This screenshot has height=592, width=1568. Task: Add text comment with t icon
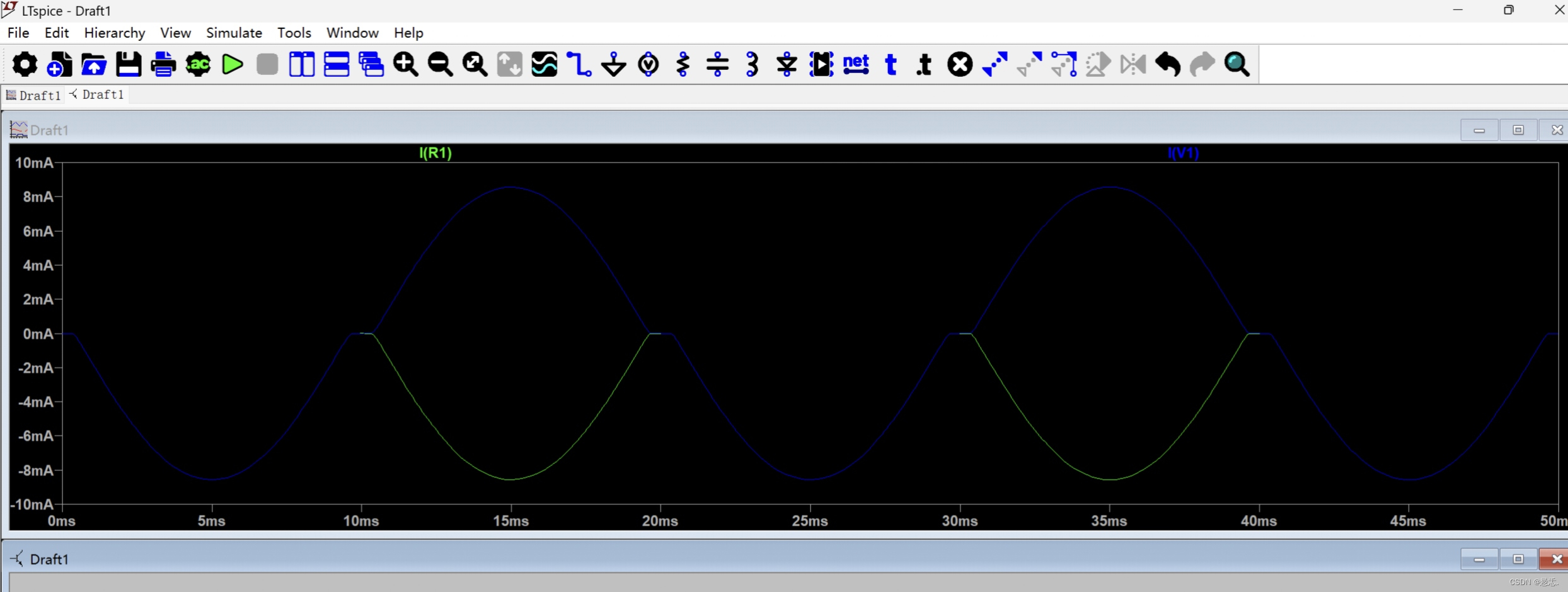pos(891,64)
